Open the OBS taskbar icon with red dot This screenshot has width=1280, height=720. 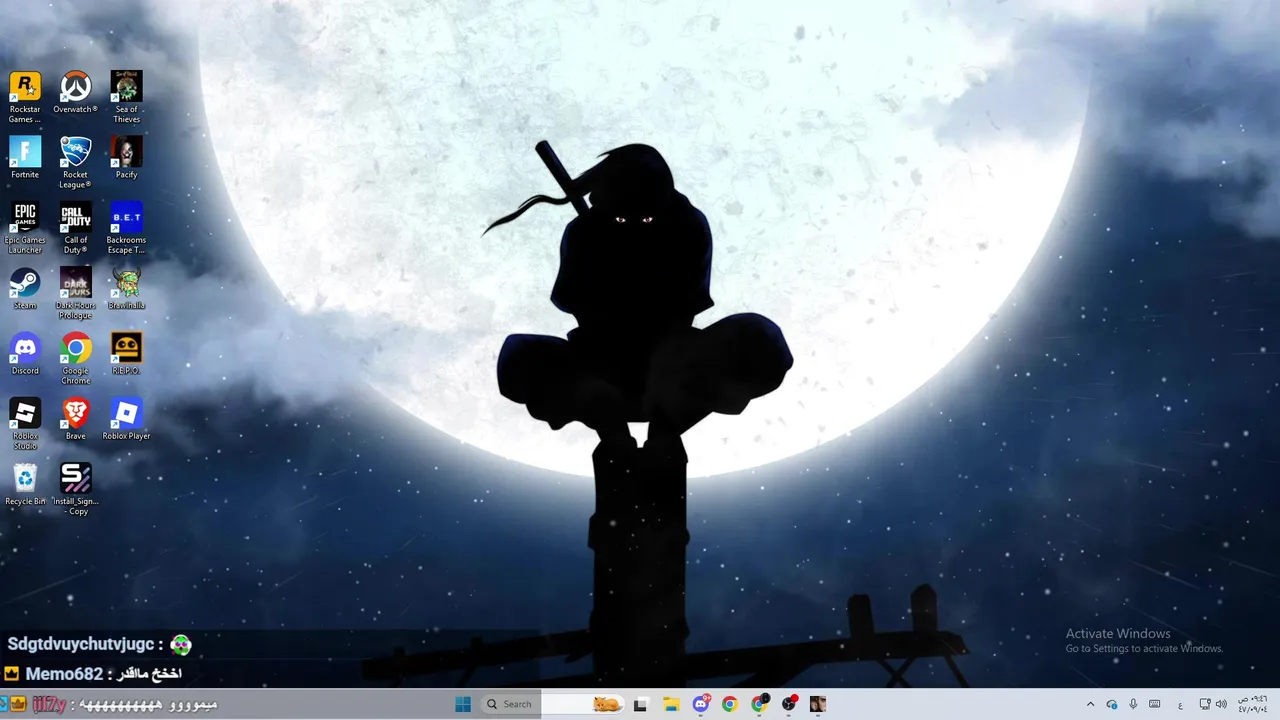789,704
